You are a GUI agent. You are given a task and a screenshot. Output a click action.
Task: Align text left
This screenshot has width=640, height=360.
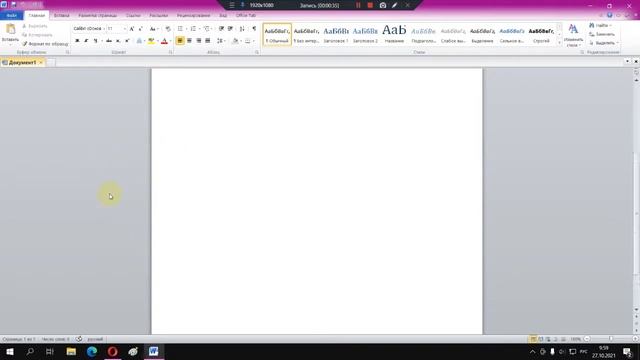tap(180, 41)
